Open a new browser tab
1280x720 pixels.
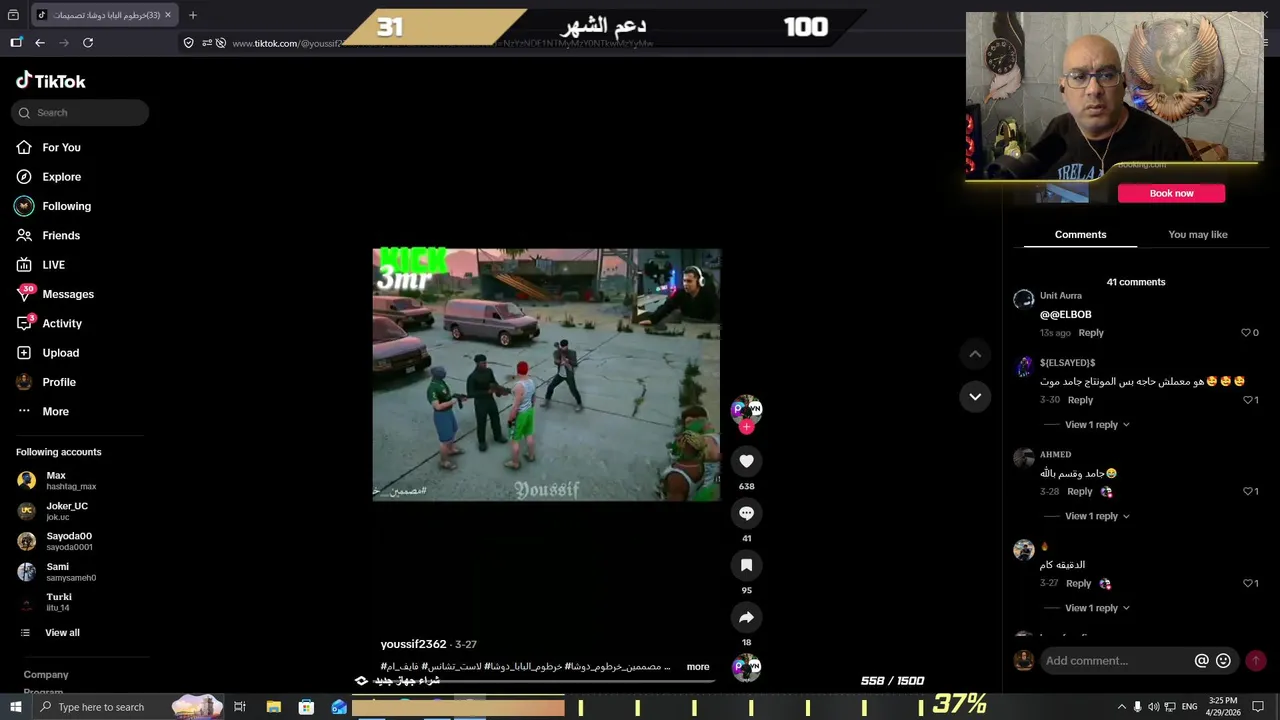click(193, 15)
